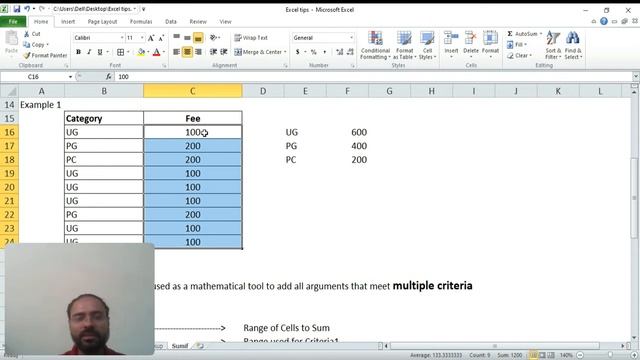Open Cell Styles gallery

pyautogui.click(x=427, y=45)
